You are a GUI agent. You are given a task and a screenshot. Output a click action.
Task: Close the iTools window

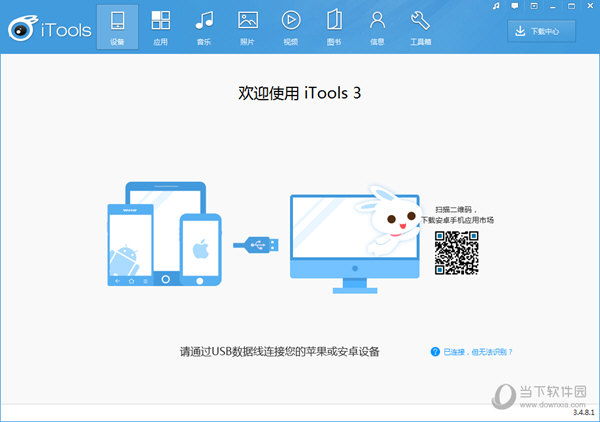click(x=590, y=6)
